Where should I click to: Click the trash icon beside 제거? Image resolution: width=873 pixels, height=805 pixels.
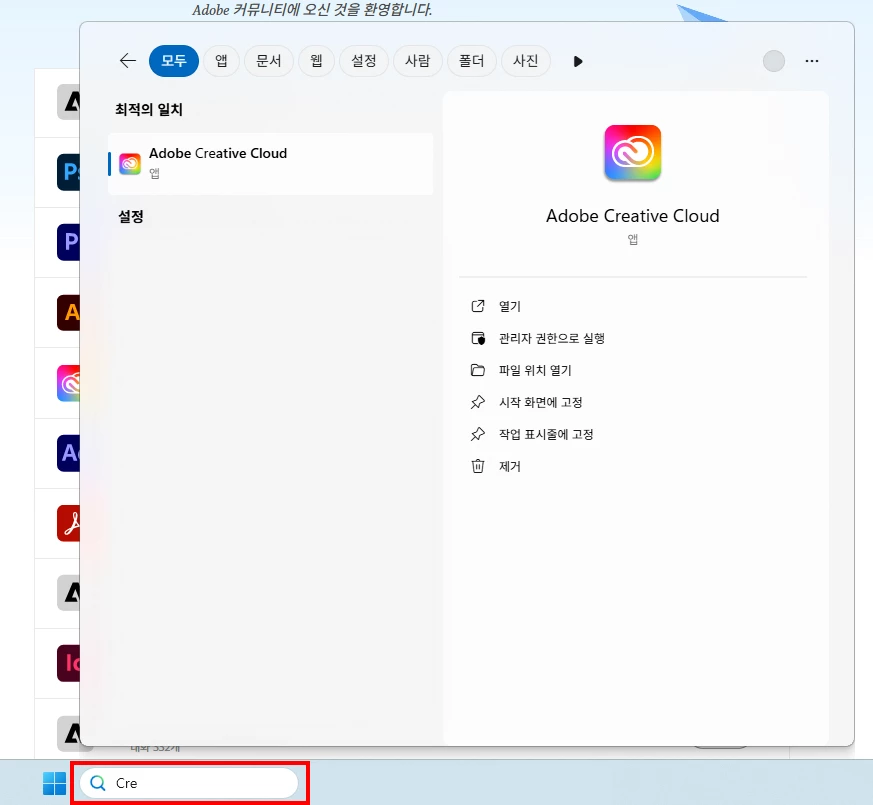pyautogui.click(x=478, y=466)
